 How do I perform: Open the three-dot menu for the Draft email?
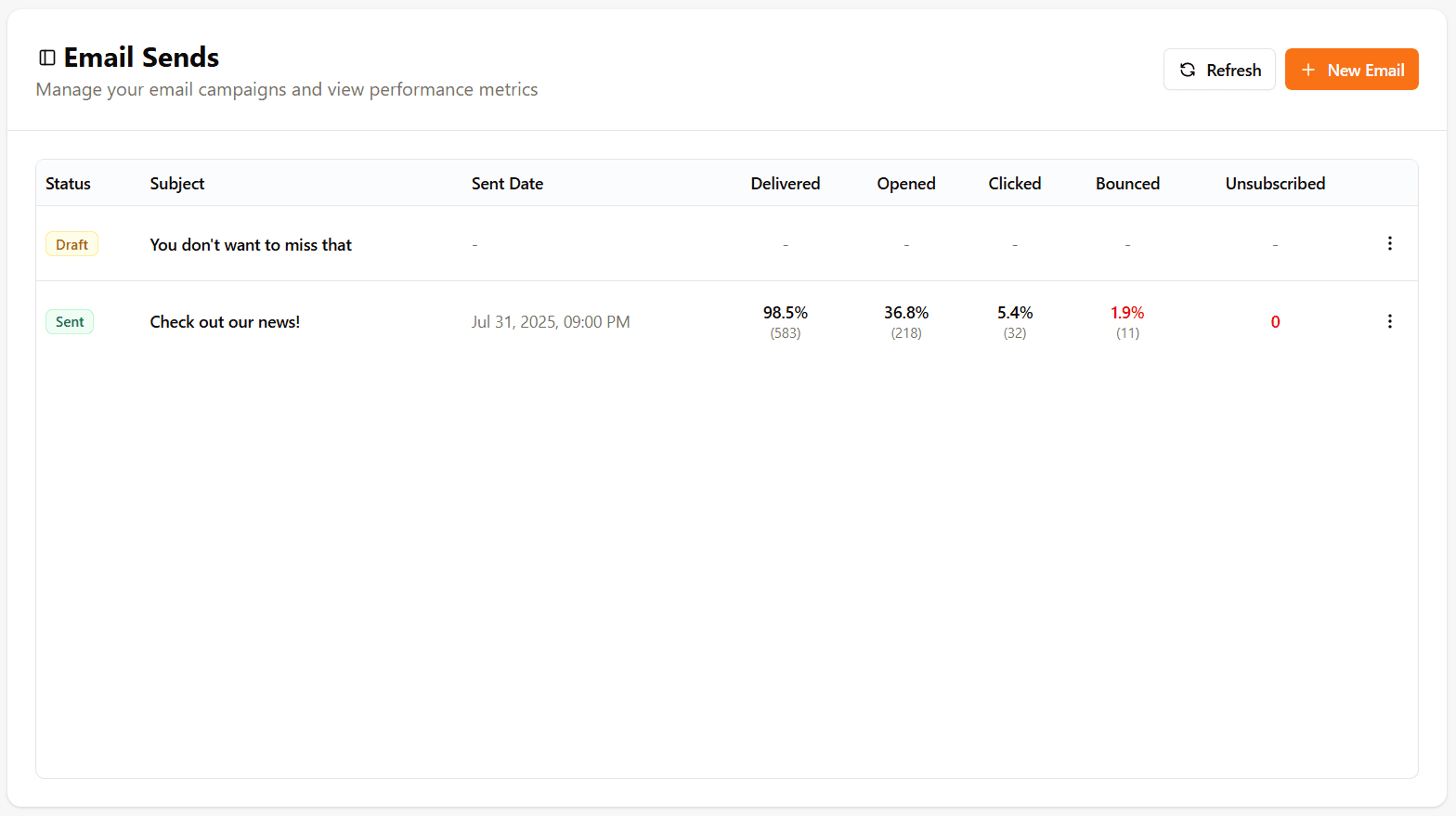pos(1389,243)
